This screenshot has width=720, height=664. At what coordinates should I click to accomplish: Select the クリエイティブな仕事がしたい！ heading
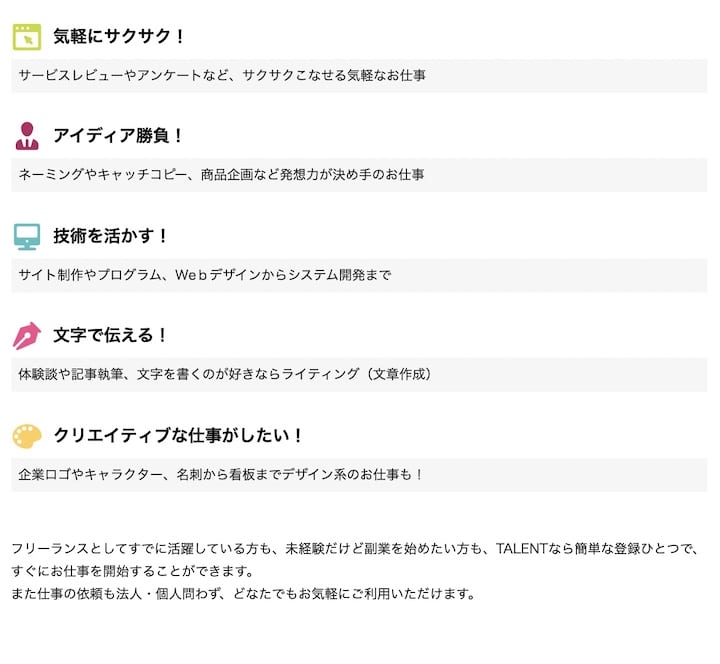coord(179,436)
